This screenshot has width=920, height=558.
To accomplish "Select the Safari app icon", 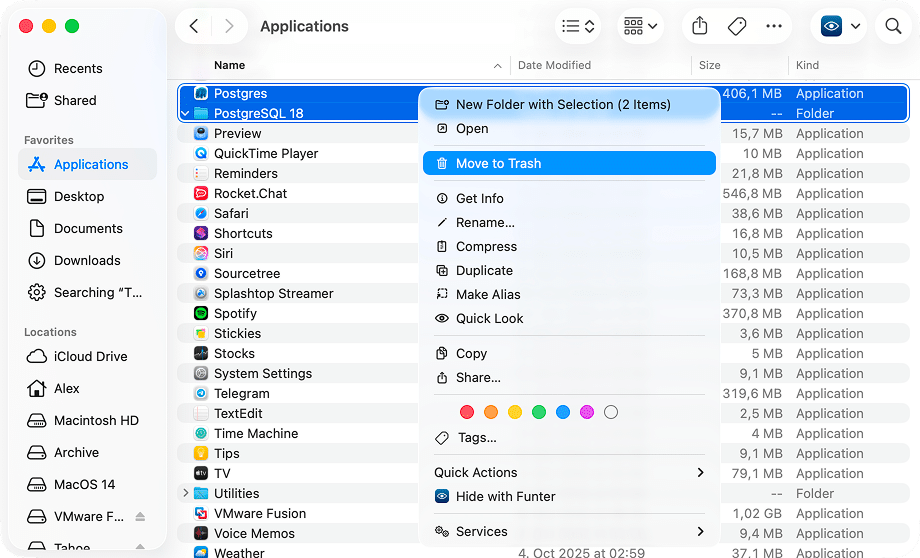I will 200,213.
